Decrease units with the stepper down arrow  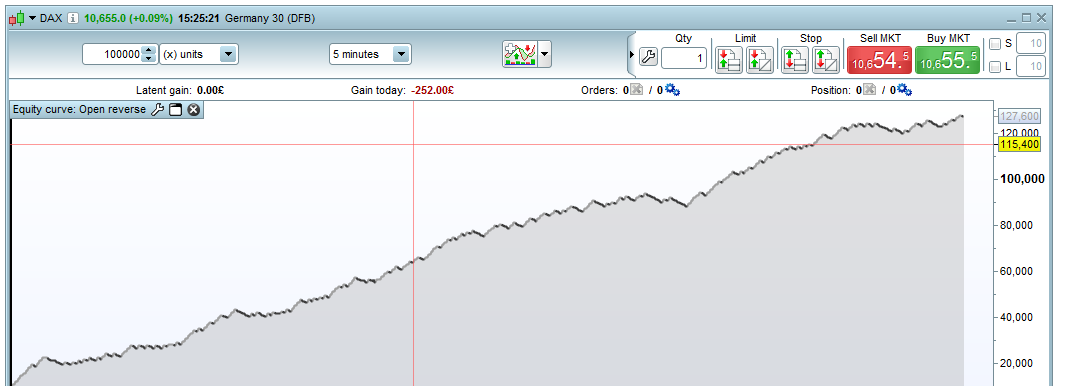click(x=149, y=59)
